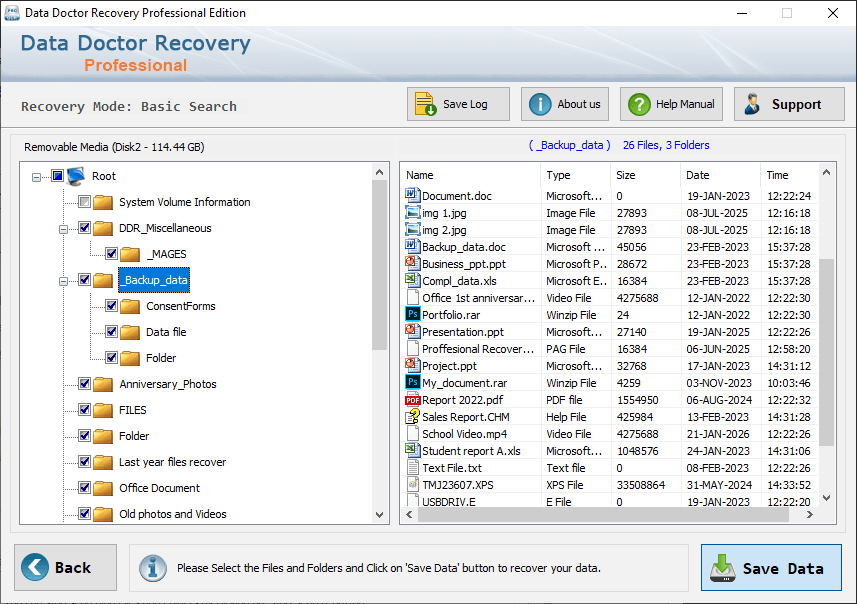Sort files by the Type column header
Image resolution: width=857 pixels, height=604 pixels.
[576, 175]
